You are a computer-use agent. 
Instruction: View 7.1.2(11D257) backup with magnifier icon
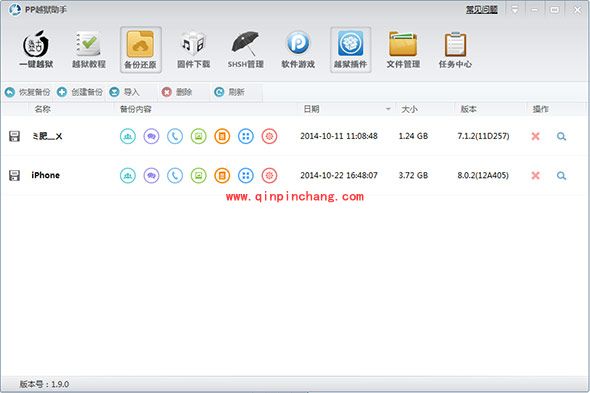561,136
